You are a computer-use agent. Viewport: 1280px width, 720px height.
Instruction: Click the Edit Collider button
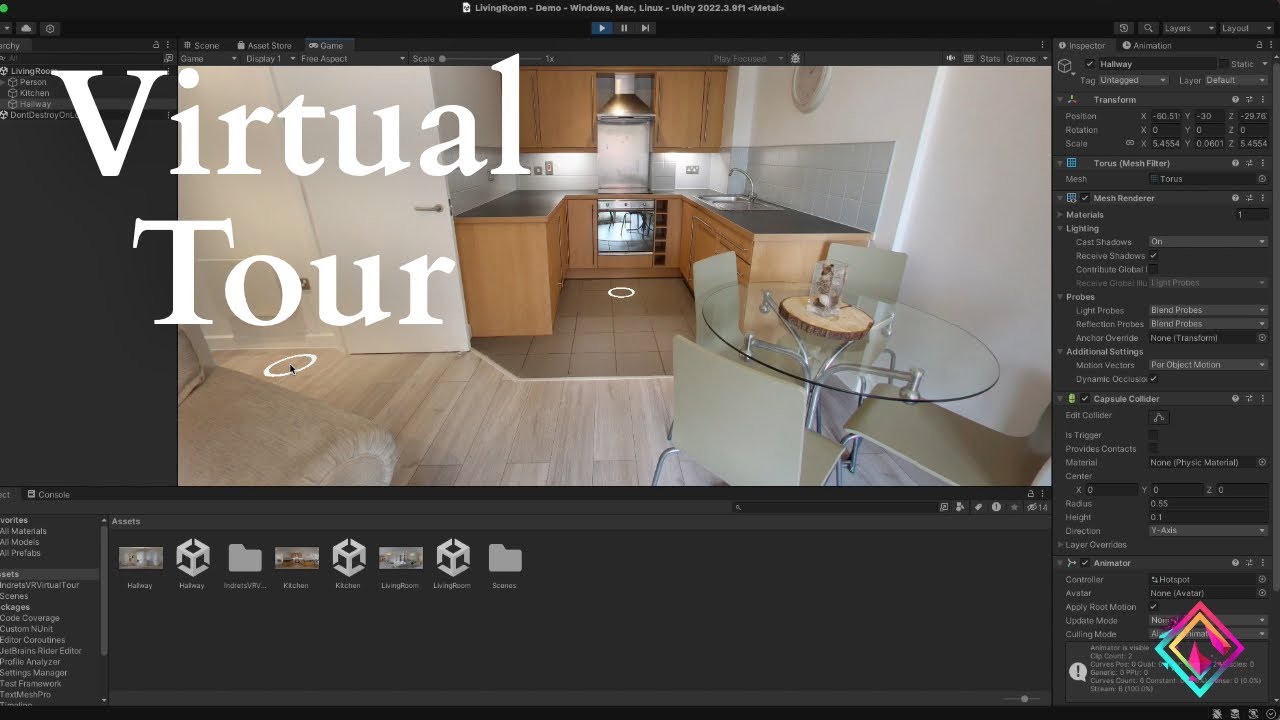(1159, 416)
